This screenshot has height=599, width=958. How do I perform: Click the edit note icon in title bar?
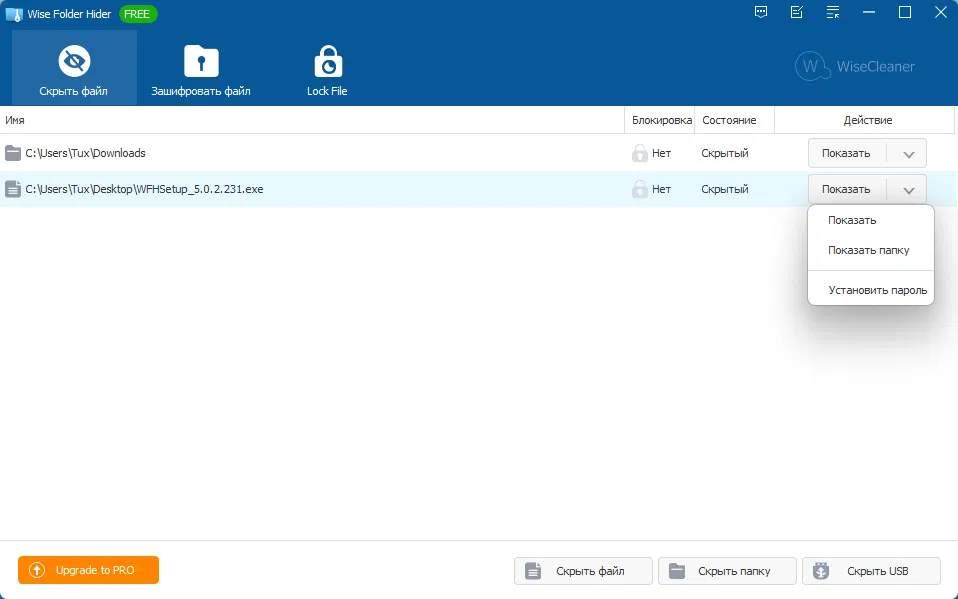[797, 12]
